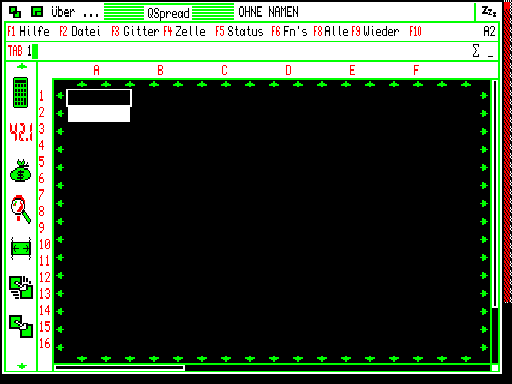This screenshot has height=384, width=512.
Task: Select the OHNE NAMEN file title
Action: tap(268, 12)
